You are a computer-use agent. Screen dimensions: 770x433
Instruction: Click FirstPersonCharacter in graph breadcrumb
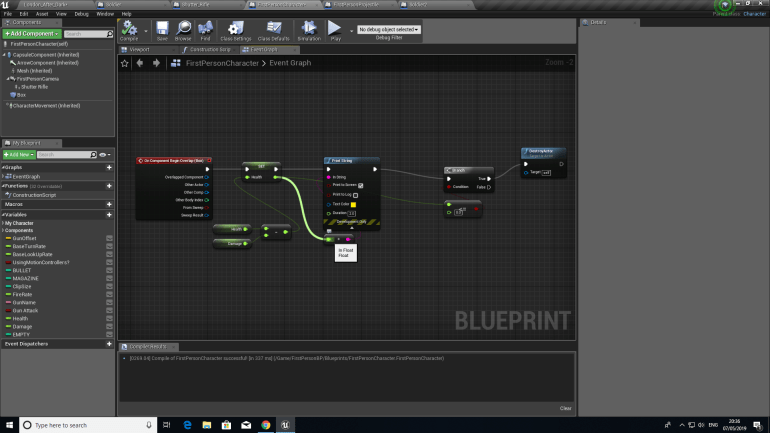coord(222,63)
